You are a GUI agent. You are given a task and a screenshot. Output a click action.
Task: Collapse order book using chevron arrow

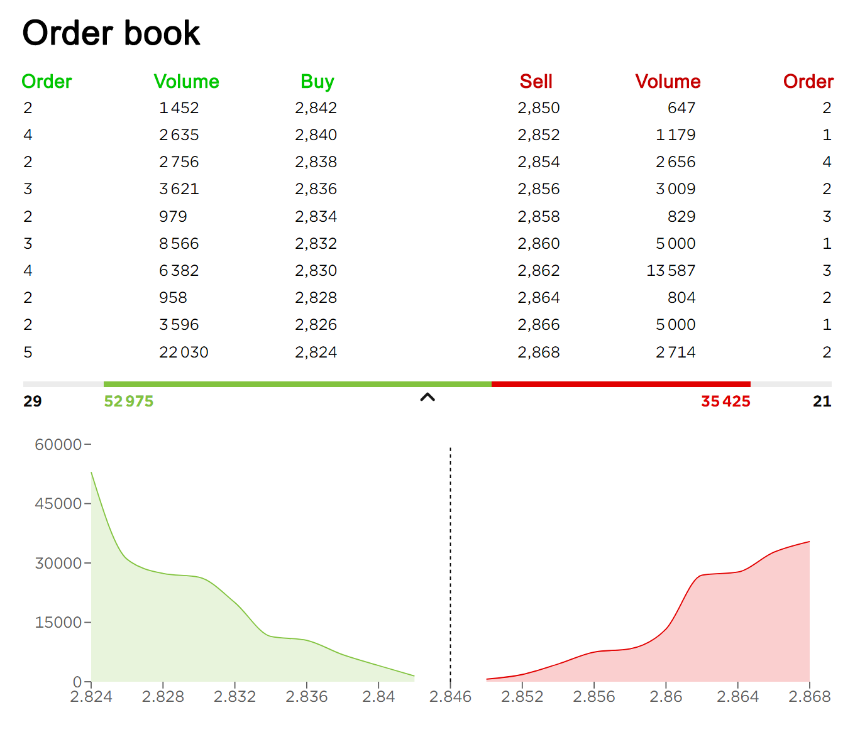coord(427,398)
